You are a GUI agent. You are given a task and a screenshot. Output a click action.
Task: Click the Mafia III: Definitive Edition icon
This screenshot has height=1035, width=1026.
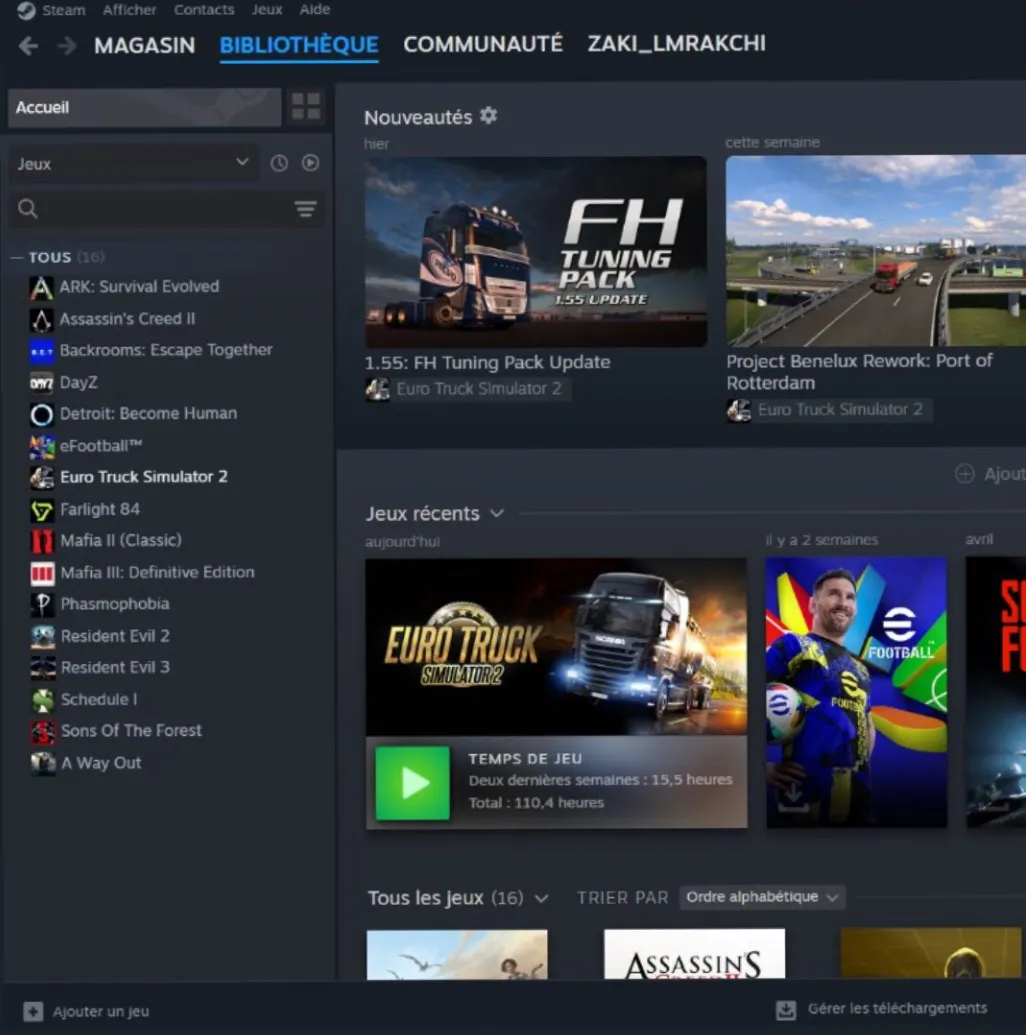click(x=42, y=573)
